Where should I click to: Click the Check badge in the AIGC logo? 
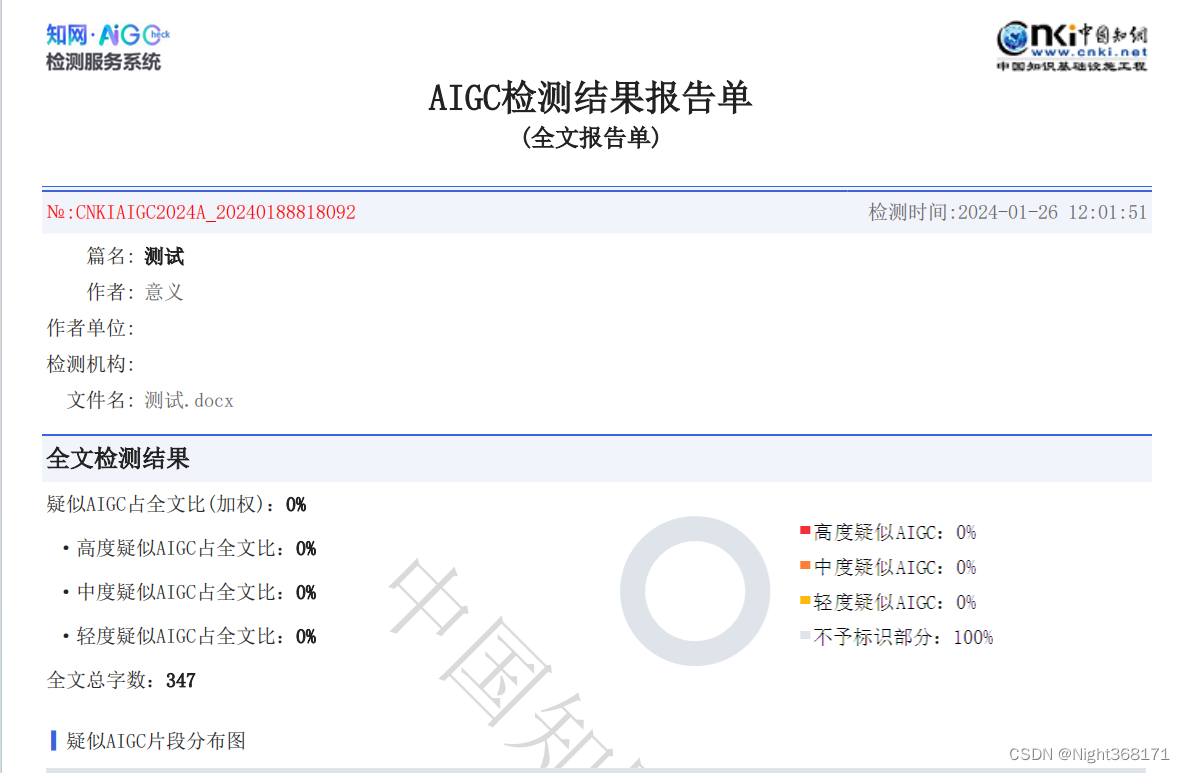159,35
